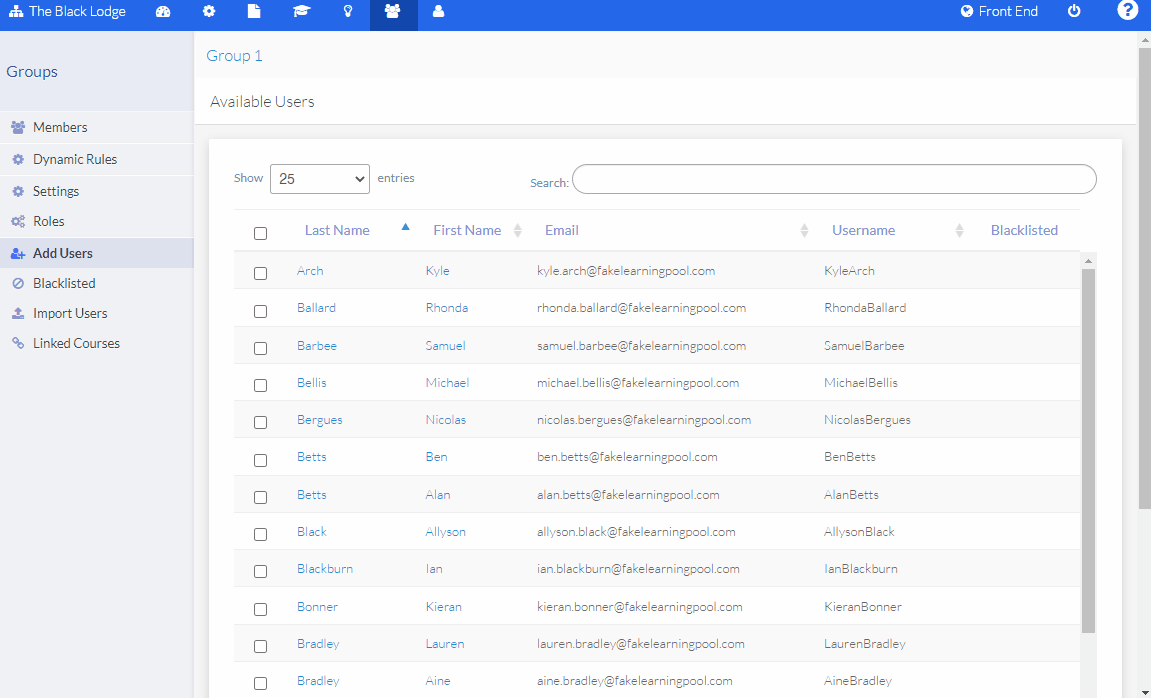
Task: Tick the checkbox for Kyle Arch
Action: coord(261,273)
